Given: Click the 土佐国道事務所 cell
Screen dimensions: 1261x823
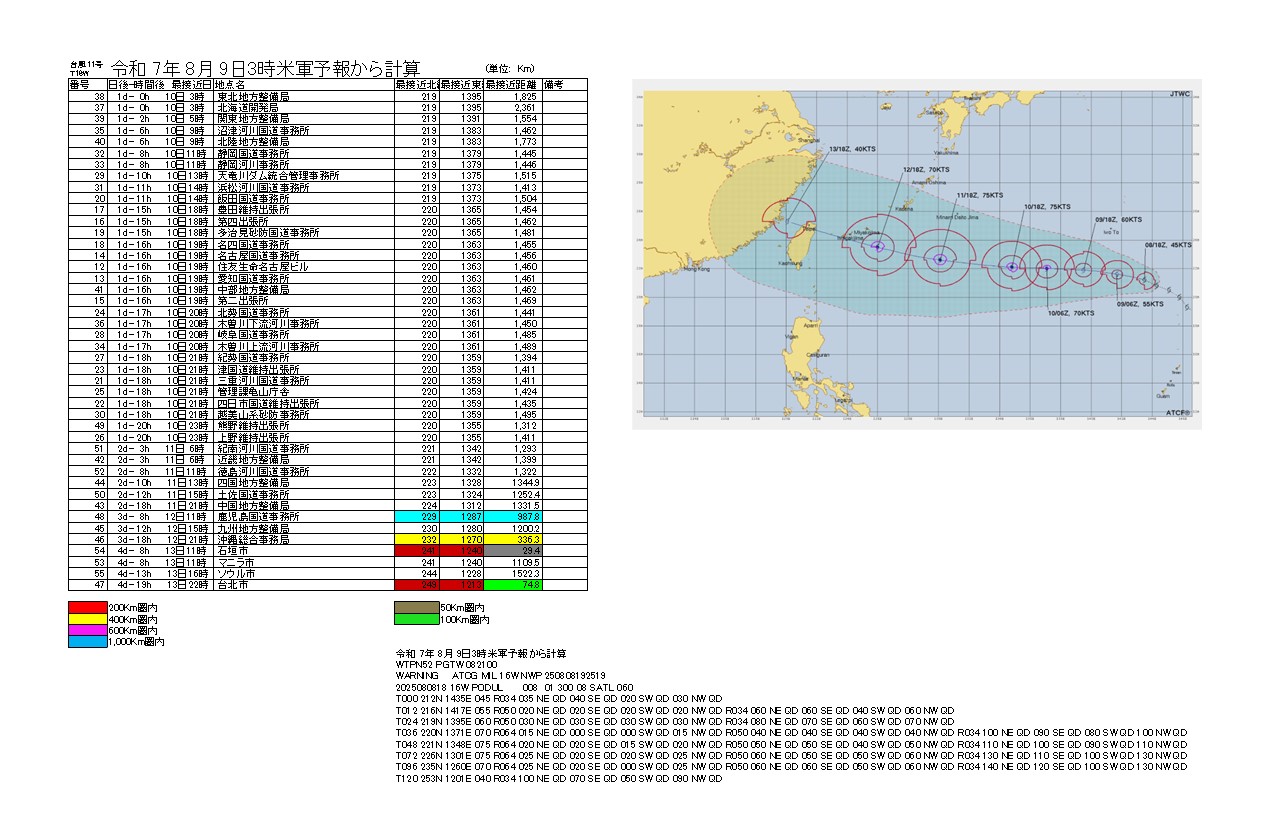Looking at the screenshot, I should pyautogui.click(x=304, y=494).
